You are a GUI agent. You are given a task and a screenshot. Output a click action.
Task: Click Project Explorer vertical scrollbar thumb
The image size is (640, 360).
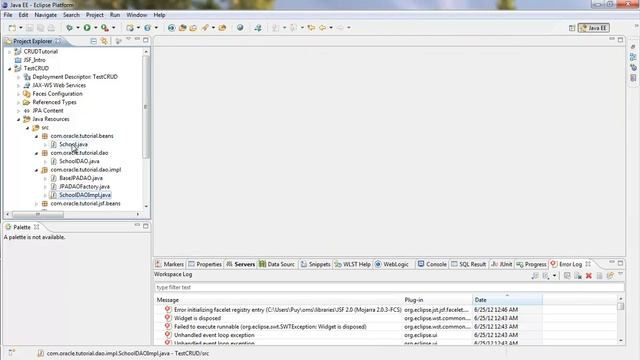click(146, 107)
